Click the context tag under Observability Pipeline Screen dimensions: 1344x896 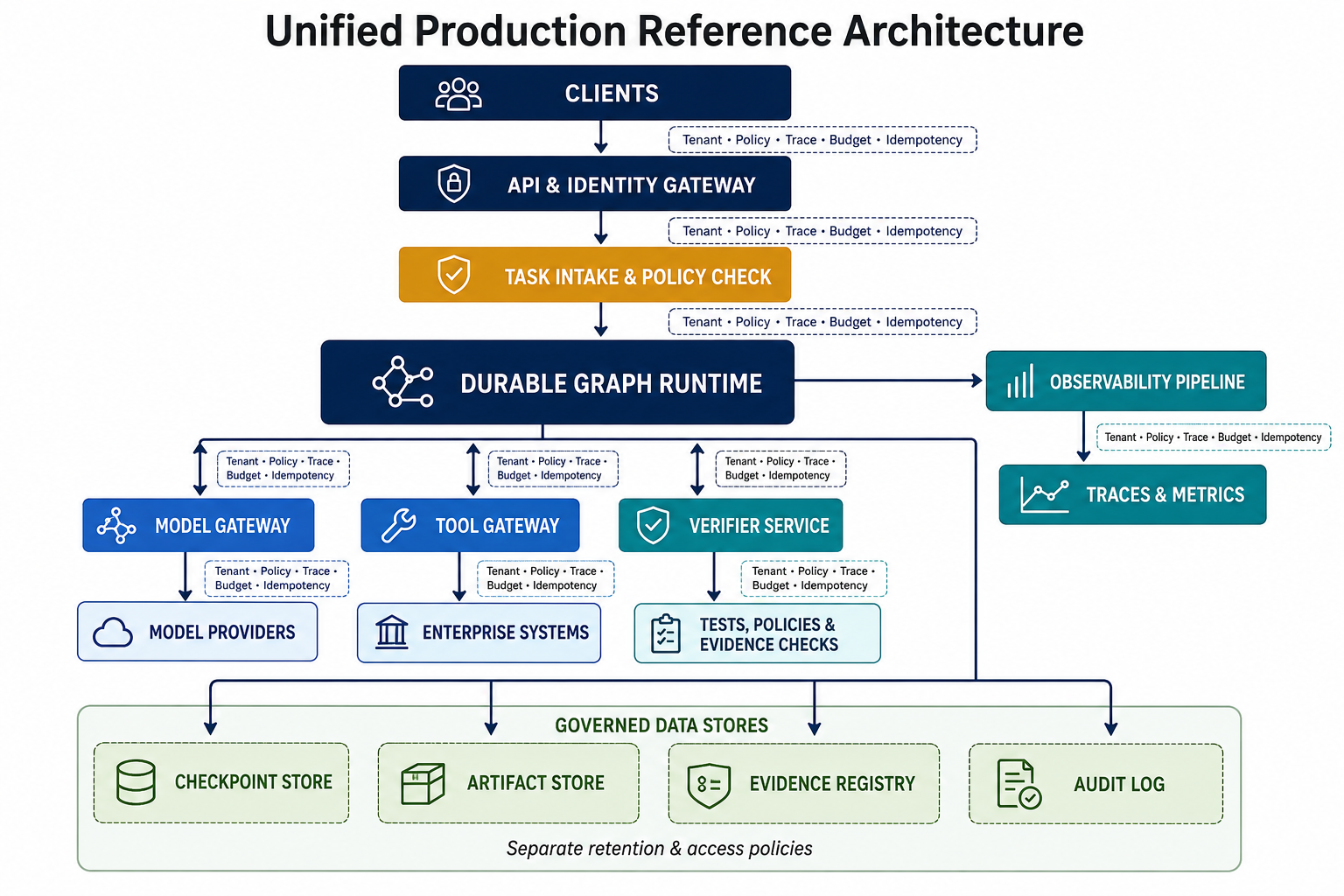tap(1214, 437)
